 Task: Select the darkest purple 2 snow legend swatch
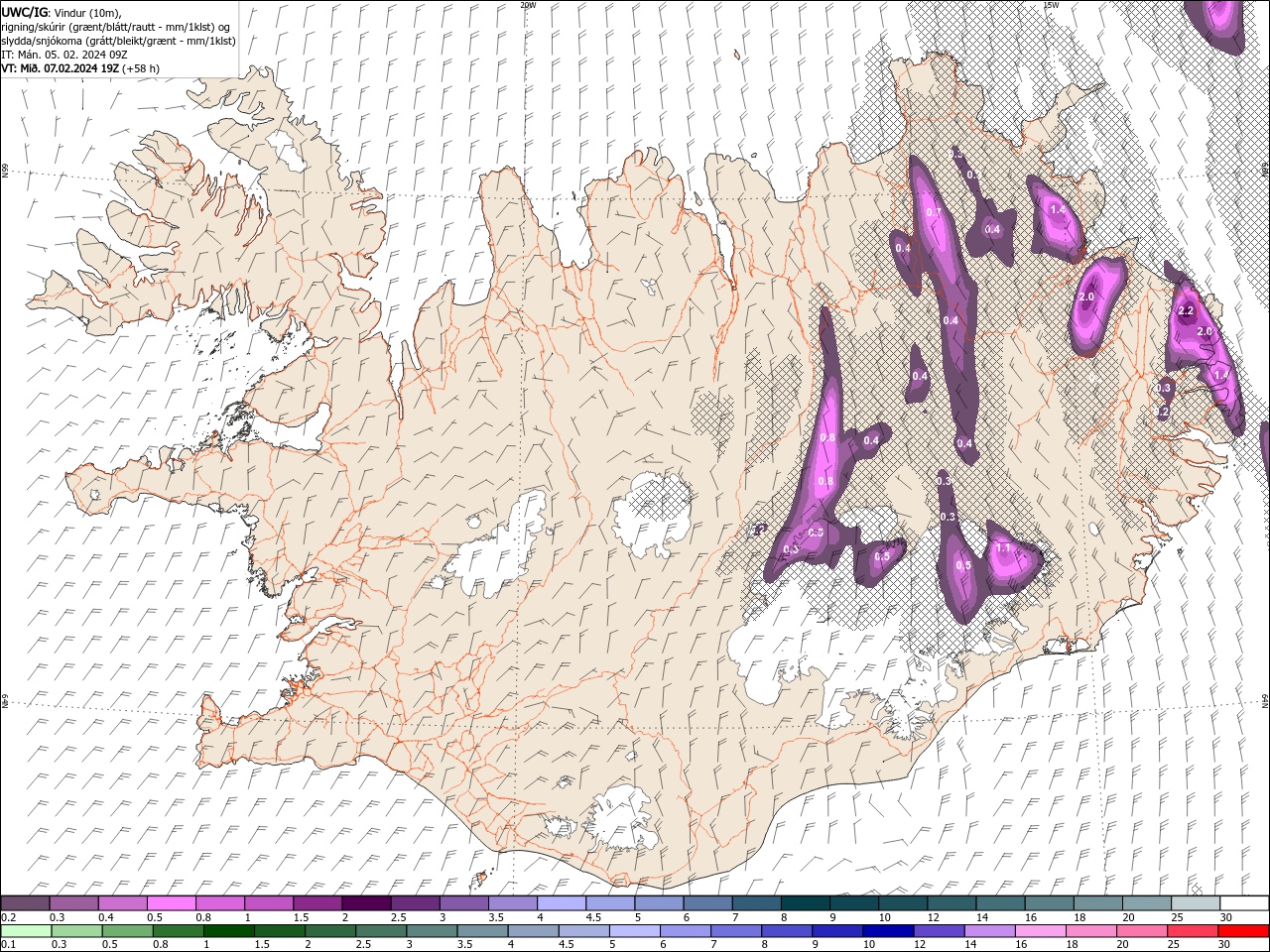pyautogui.click(x=367, y=903)
